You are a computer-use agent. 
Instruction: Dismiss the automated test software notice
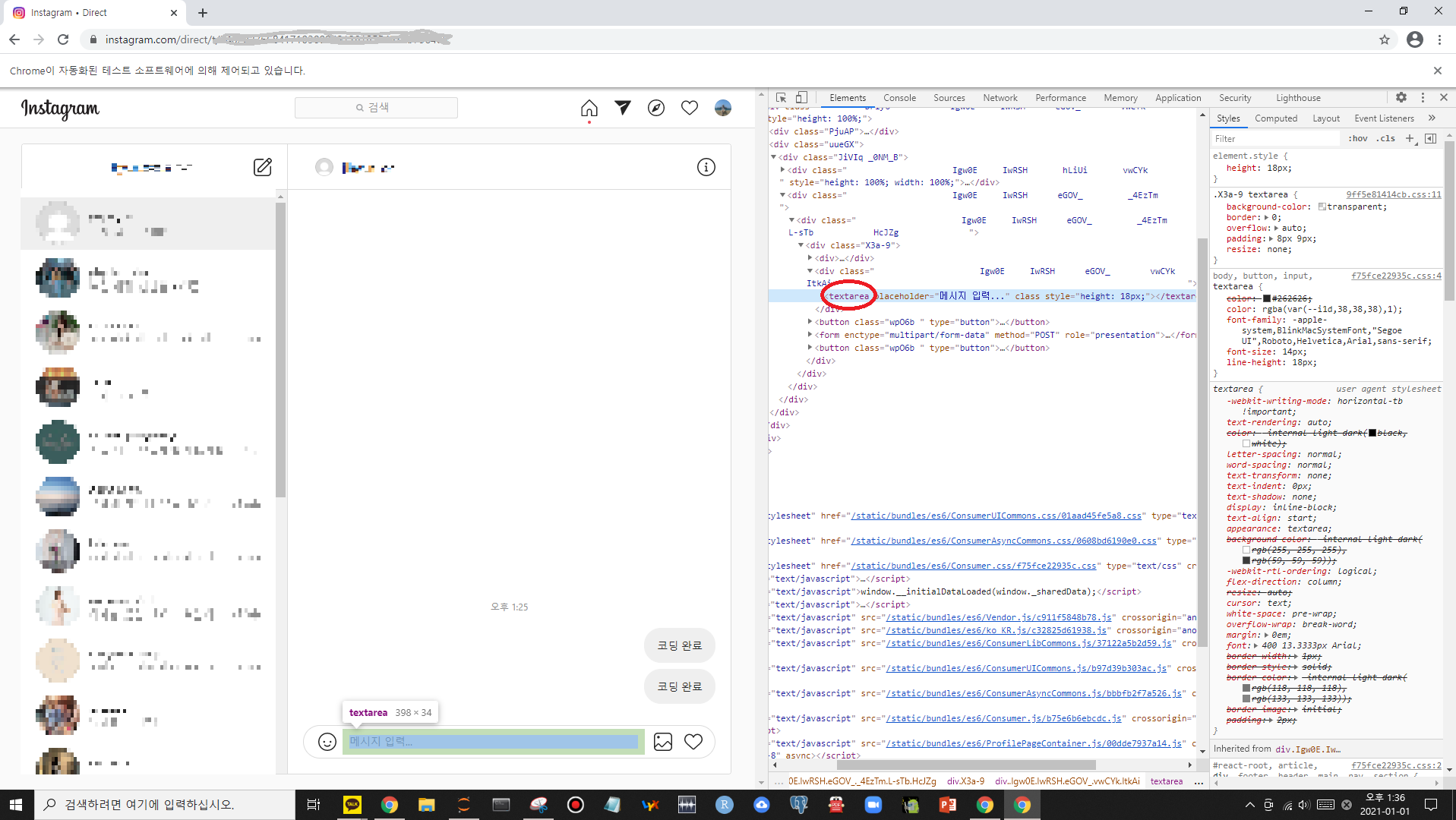(1437, 71)
